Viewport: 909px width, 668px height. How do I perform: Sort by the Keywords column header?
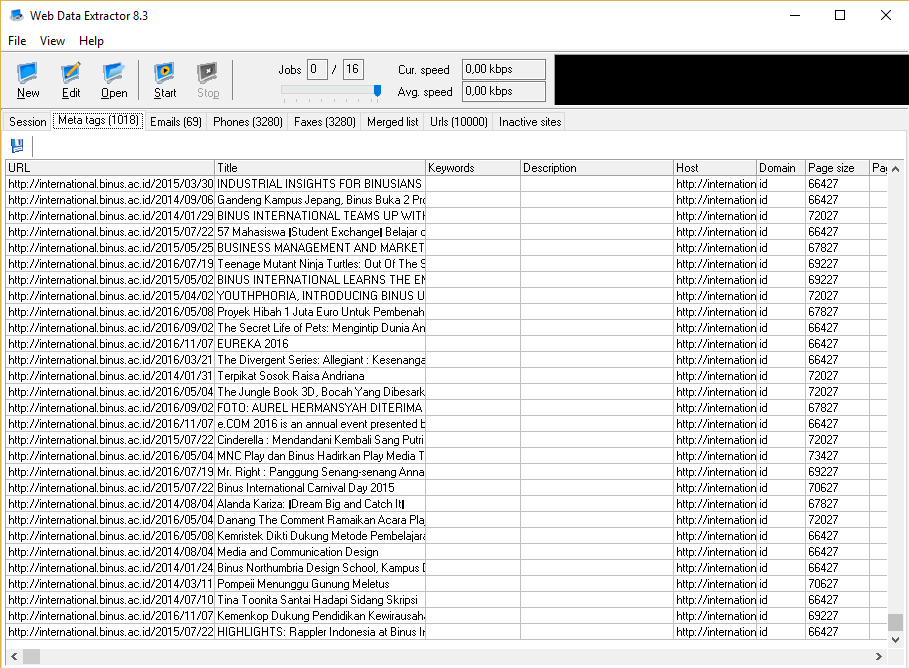tap(473, 168)
